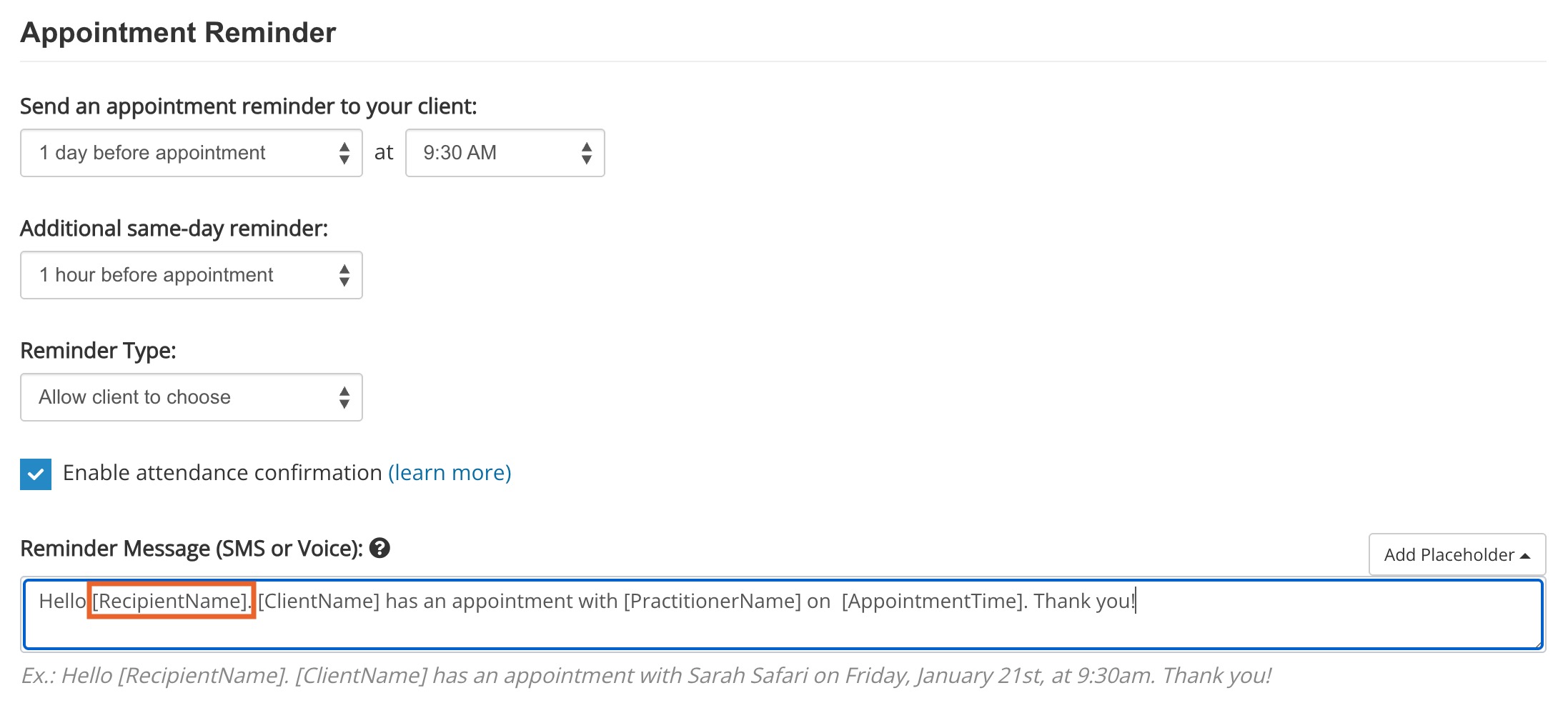This screenshot has height=703, width=1568.
Task: Click the [AppointmentTime] placeholder in message
Action: [934, 601]
